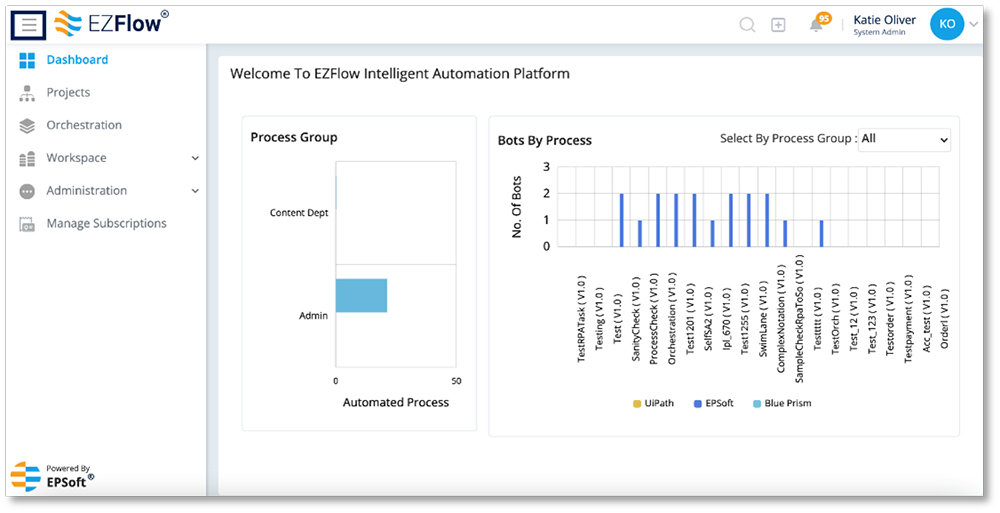Image resolution: width=1000 pixels, height=513 pixels.
Task: Click the Testpayment ( V1.0 ) label
Action: (x=908, y=319)
